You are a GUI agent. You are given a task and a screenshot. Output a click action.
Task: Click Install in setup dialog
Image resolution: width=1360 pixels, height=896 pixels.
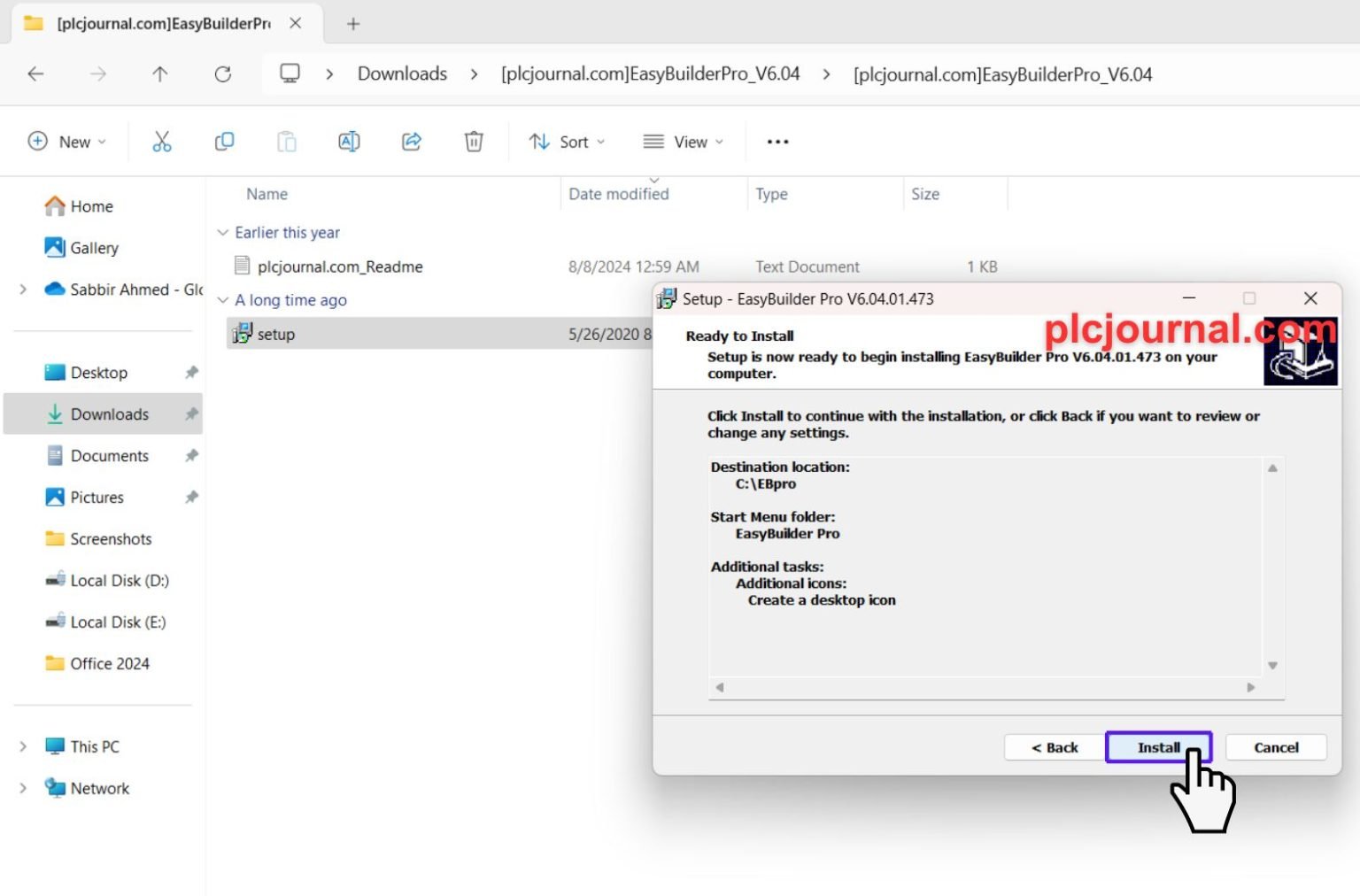click(x=1157, y=747)
